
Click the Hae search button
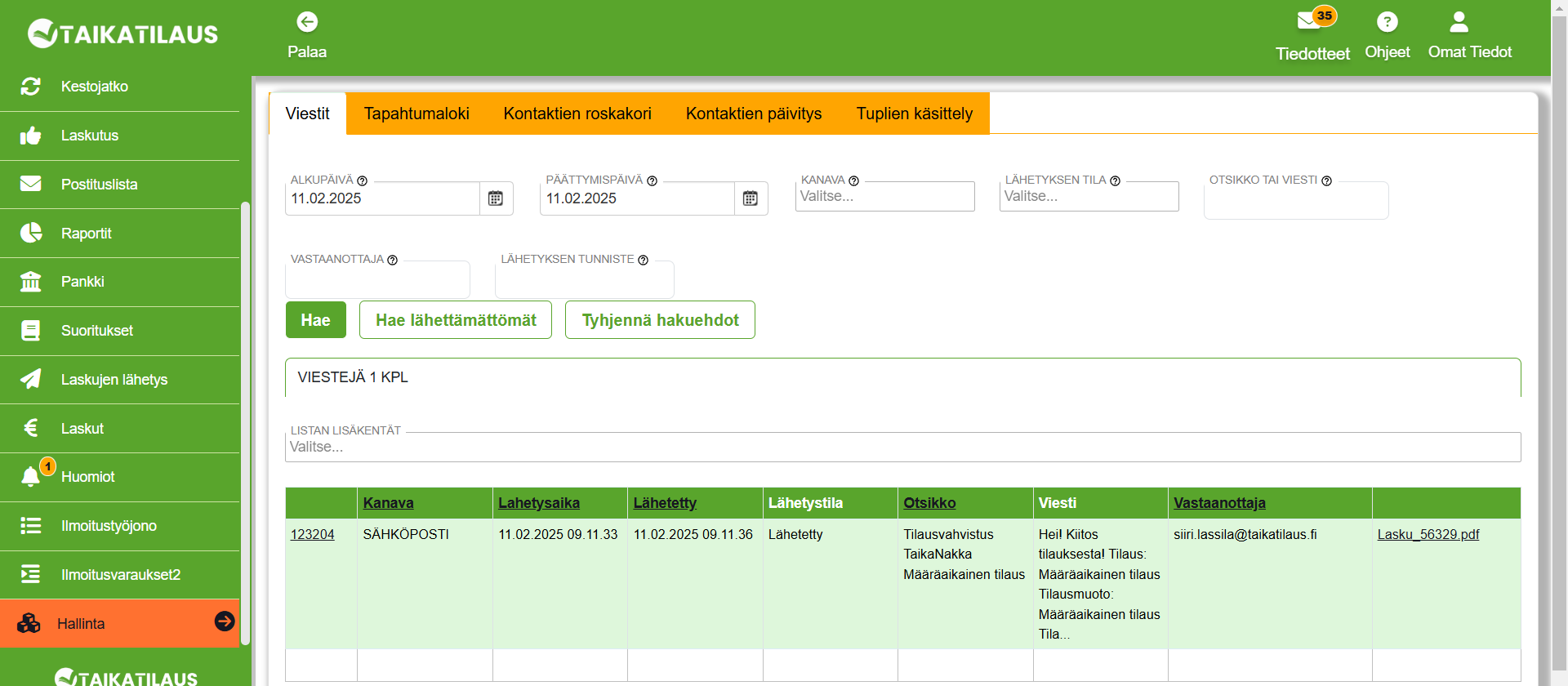316,320
